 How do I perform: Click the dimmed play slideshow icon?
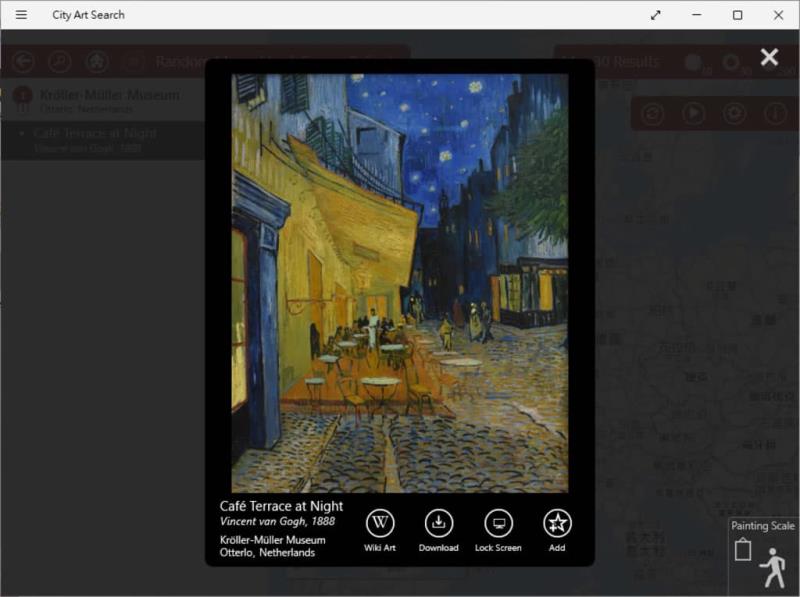pos(693,113)
